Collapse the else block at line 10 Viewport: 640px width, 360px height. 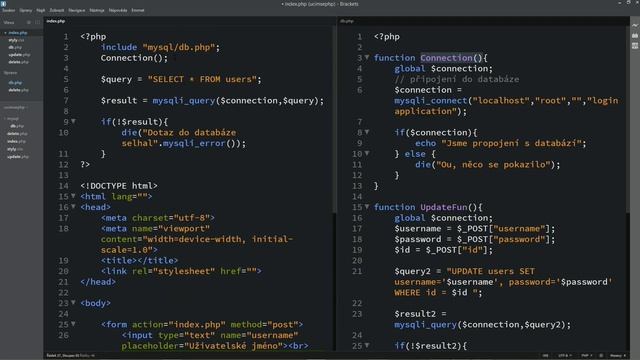367,153
